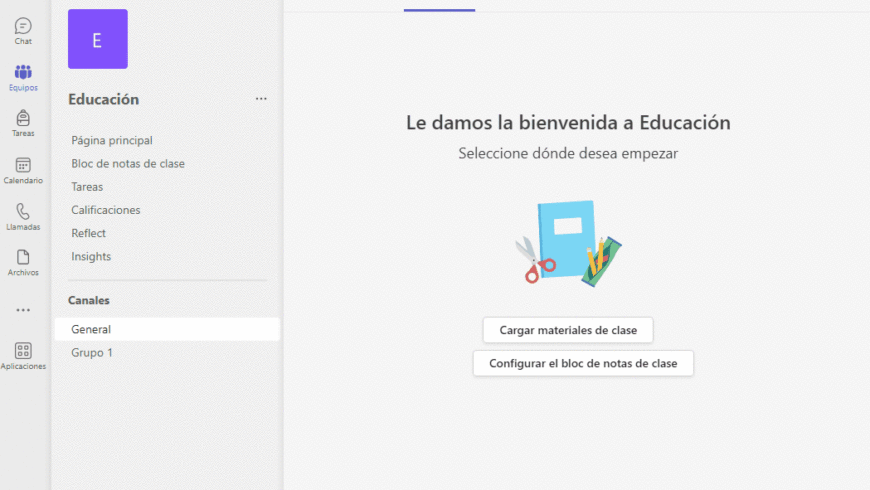This screenshot has width=870, height=490.
Task: Open Bloc de notas de clase
Action: [x=128, y=164]
